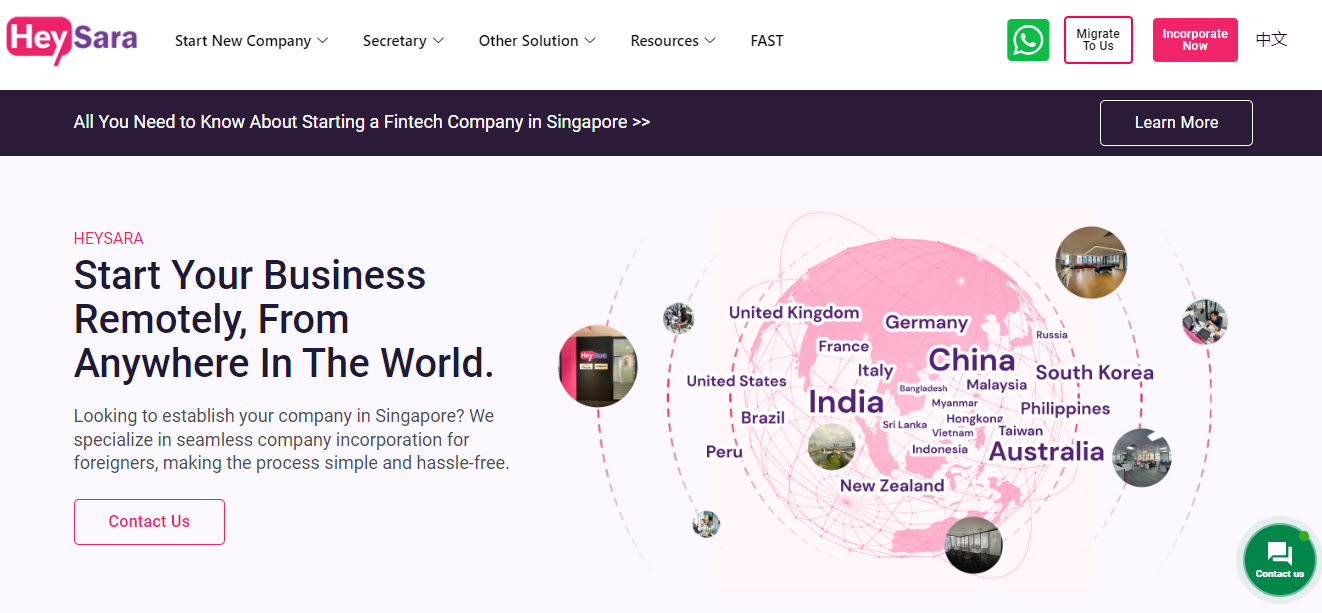The image size is (1322, 613).
Task: Click the desk photo right of Russia
Action: [1204, 322]
